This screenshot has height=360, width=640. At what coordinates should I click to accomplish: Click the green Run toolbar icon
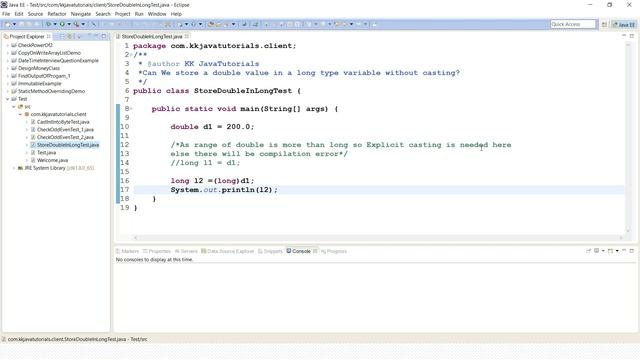tap(62, 24)
